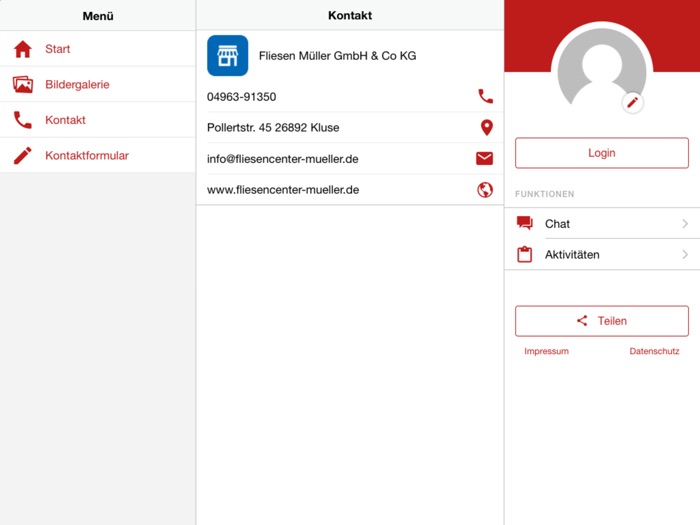This screenshot has width=700, height=525.
Task: Tap the edit pencil on profile avatar
Action: pos(632,103)
